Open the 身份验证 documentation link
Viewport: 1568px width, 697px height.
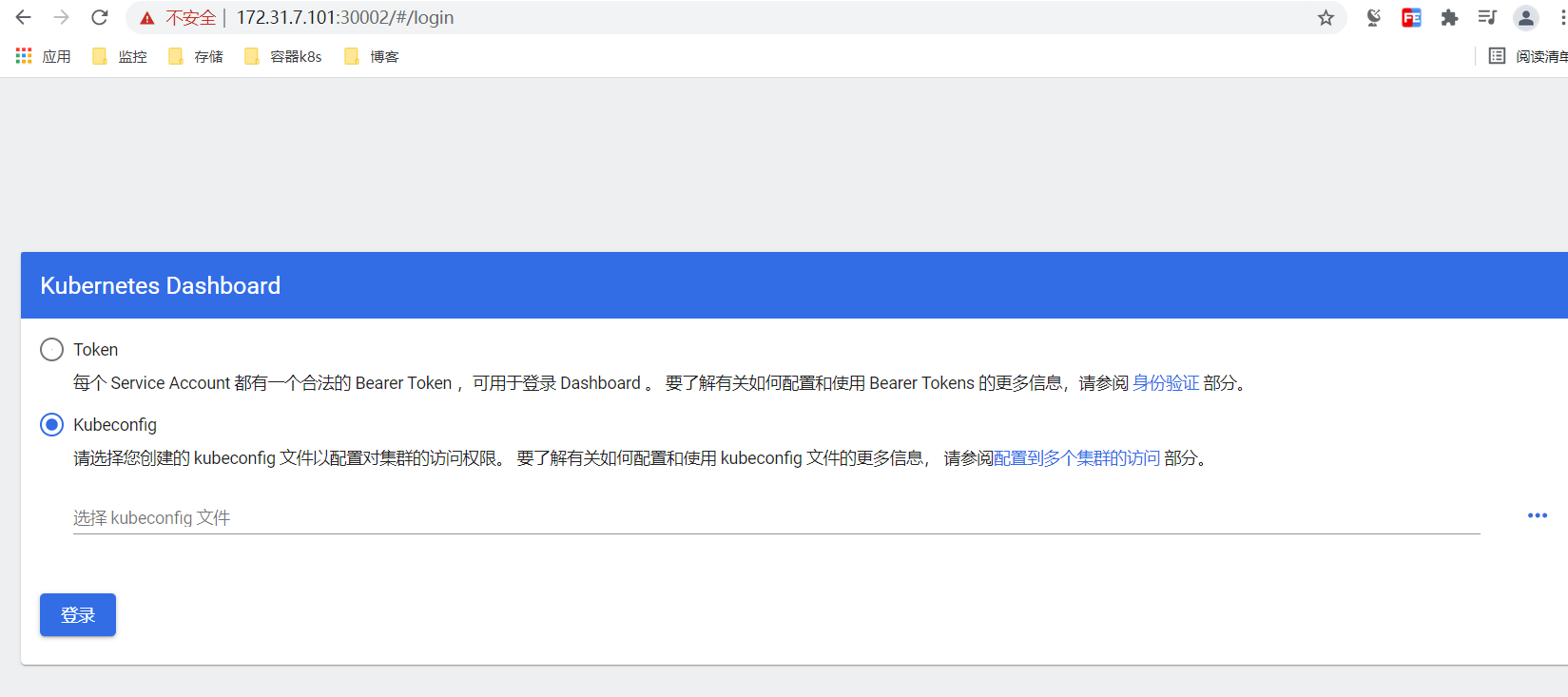[1166, 383]
